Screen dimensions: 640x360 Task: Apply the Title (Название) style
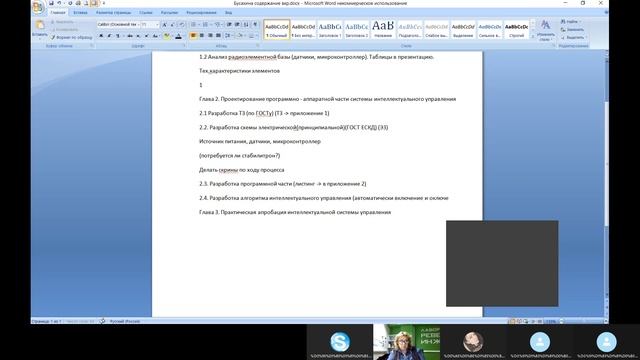[x=383, y=29]
